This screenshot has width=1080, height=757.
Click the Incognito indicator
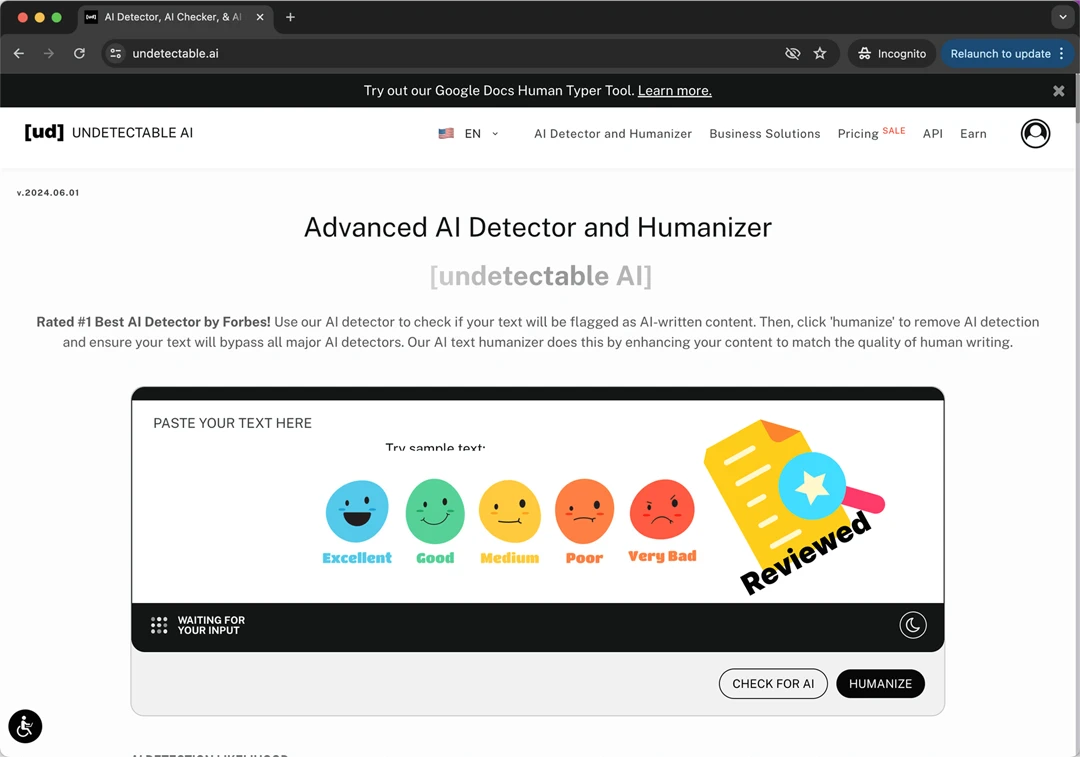click(892, 54)
